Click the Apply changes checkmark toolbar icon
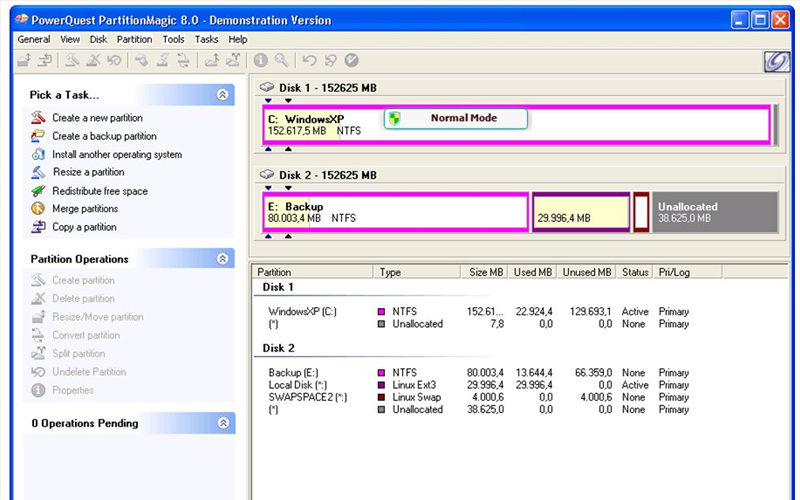Image resolution: width=800 pixels, height=500 pixels. [352, 60]
